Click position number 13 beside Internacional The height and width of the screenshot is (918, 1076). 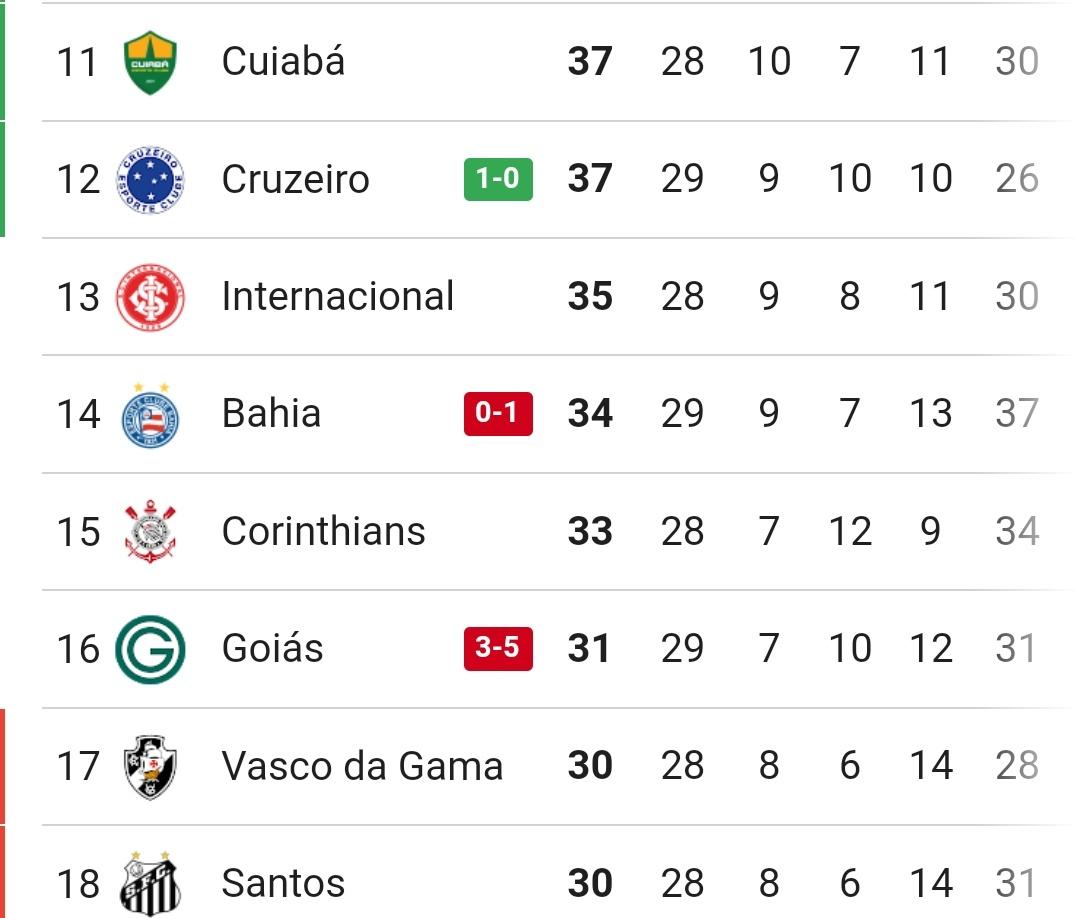point(78,297)
